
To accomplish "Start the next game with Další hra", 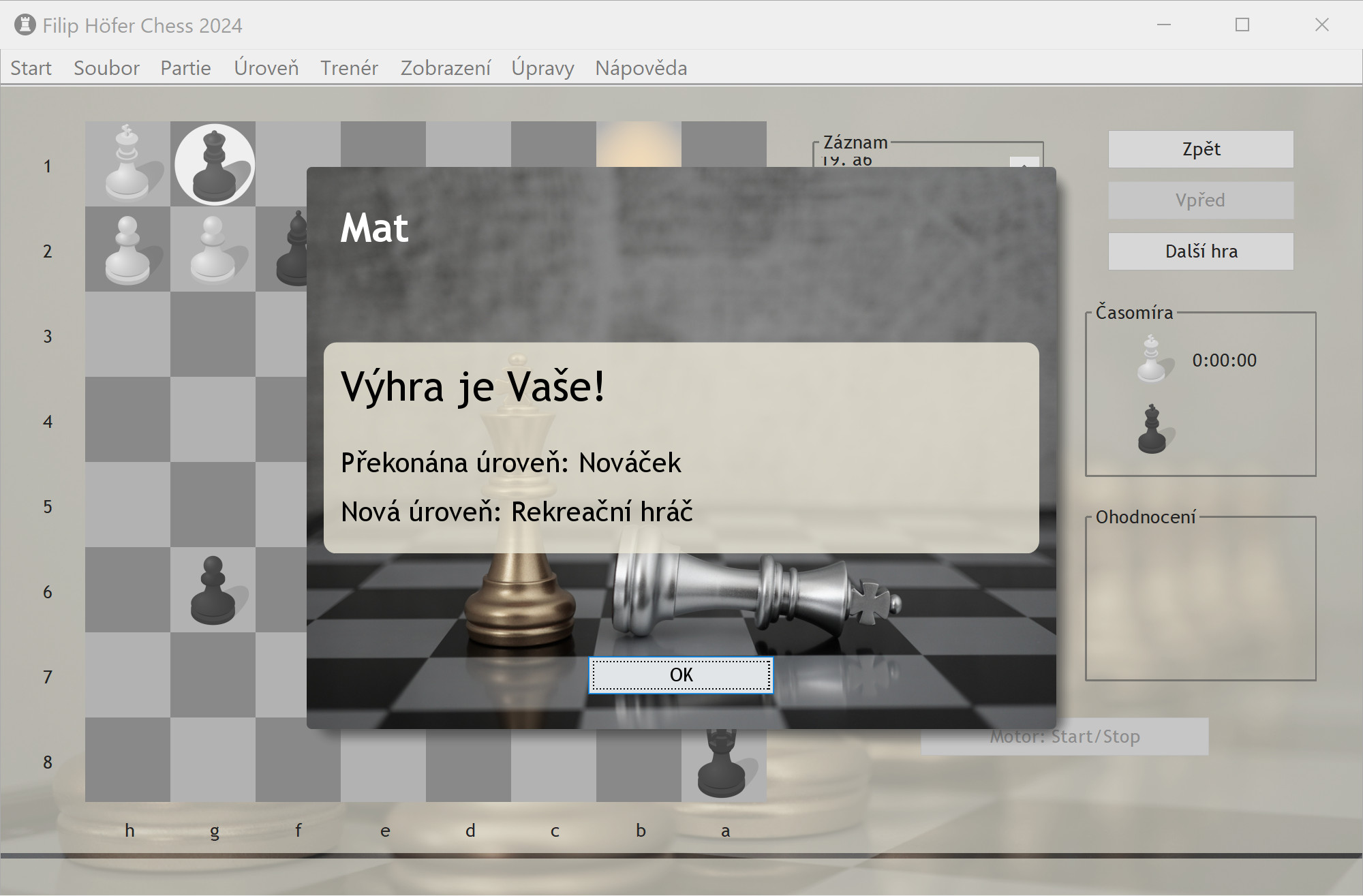I will click(1200, 251).
